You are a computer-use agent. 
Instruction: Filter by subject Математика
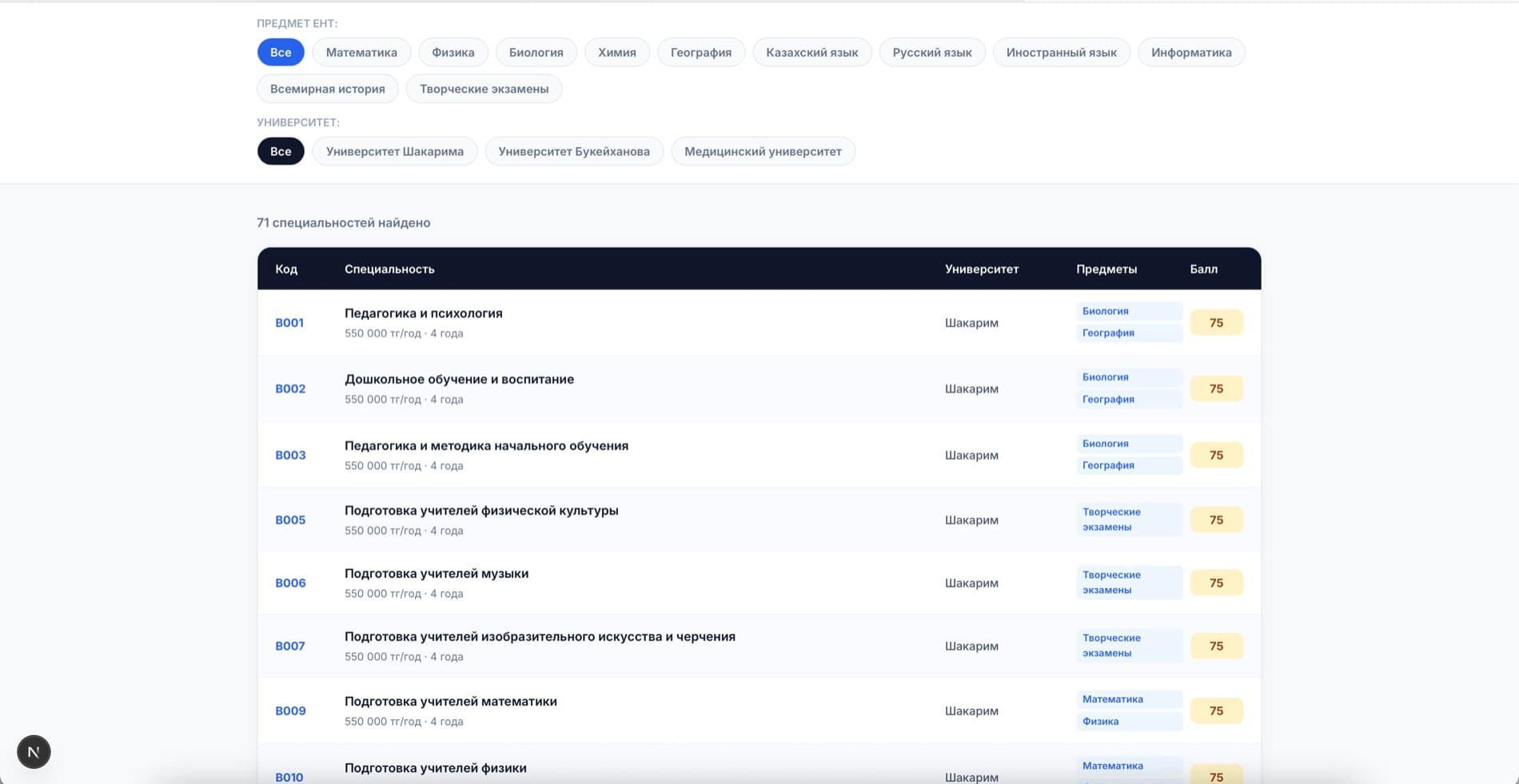361,53
